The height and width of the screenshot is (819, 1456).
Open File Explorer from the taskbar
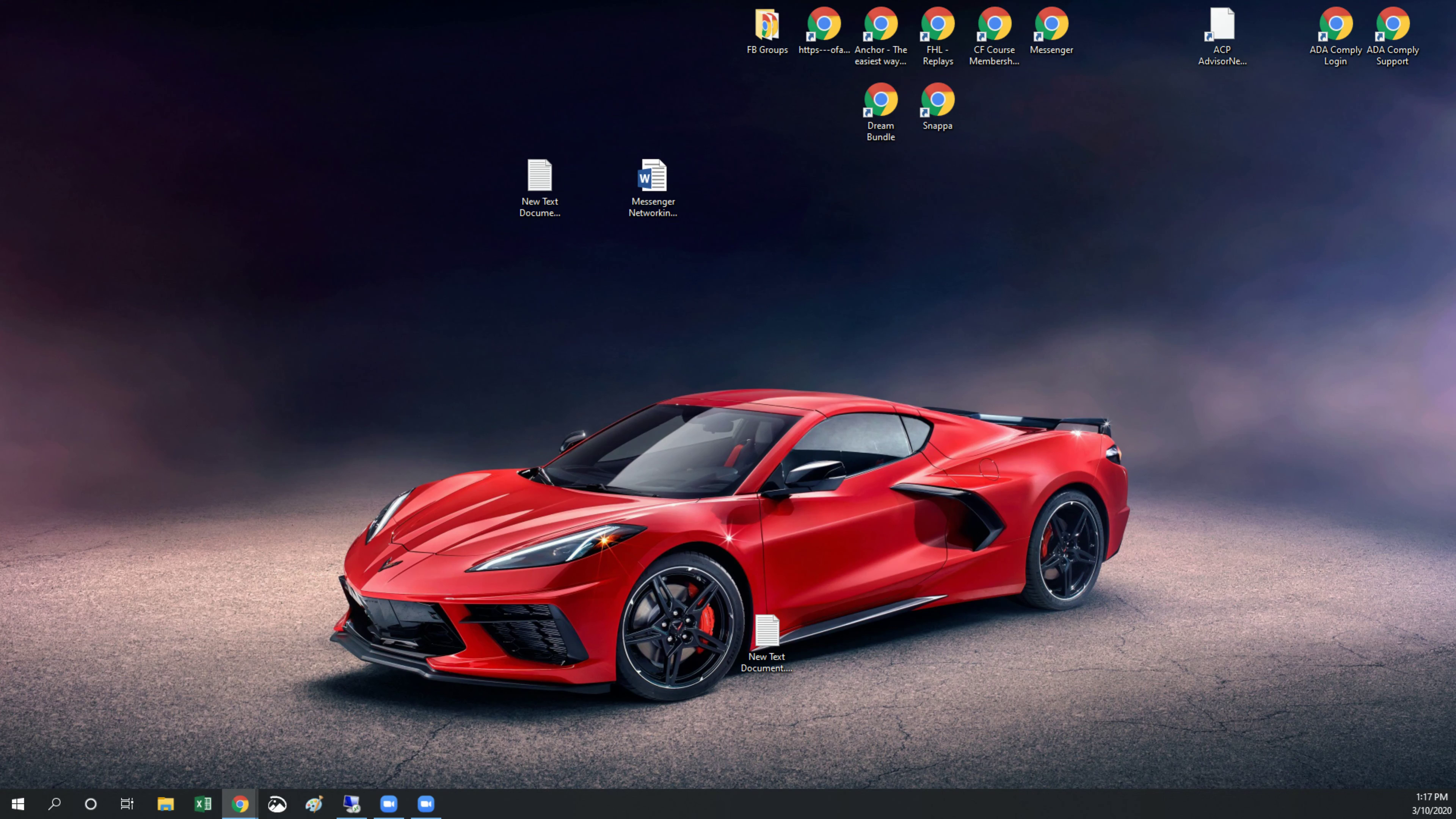(x=166, y=804)
